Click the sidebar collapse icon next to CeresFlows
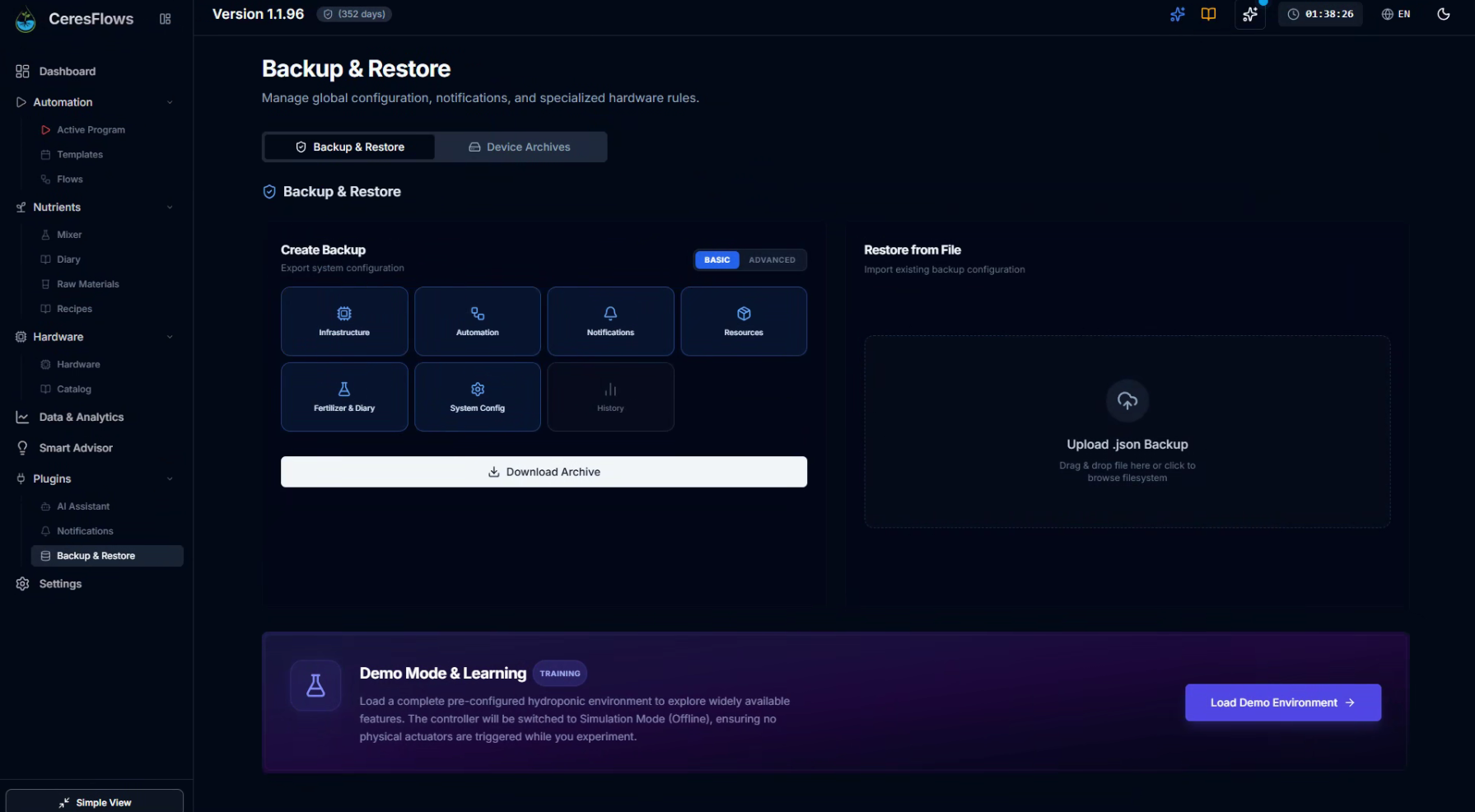 [x=166, y=19]
